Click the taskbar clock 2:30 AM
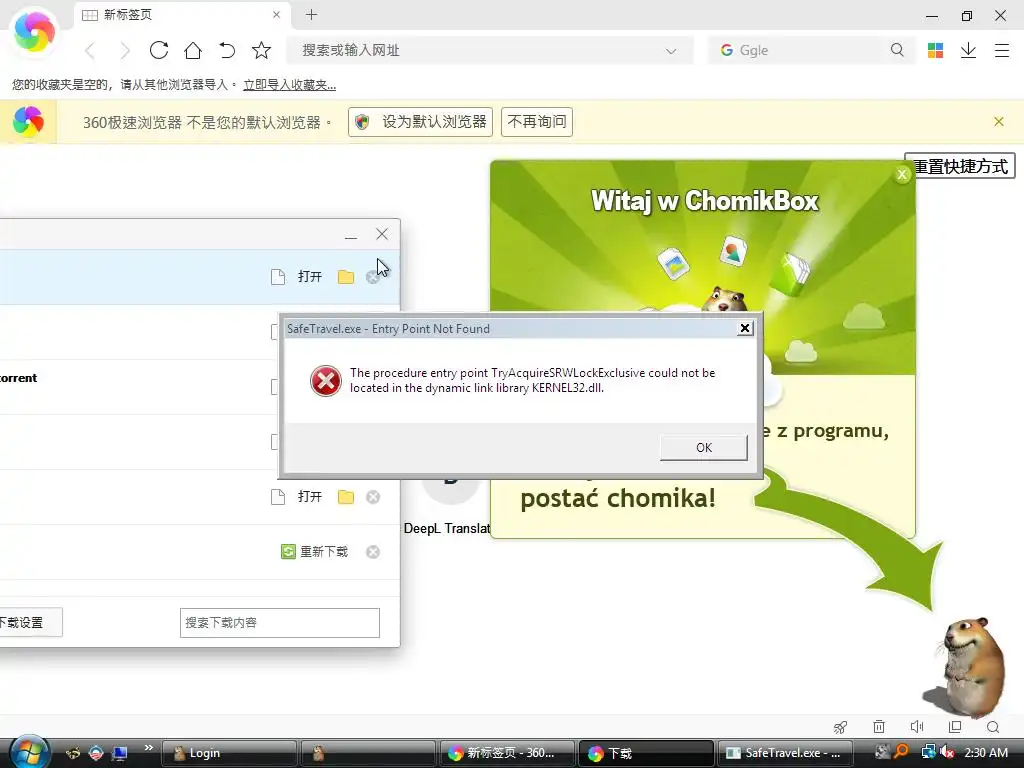This screenshot has width=1024, height=768. [x=986, y=752]
